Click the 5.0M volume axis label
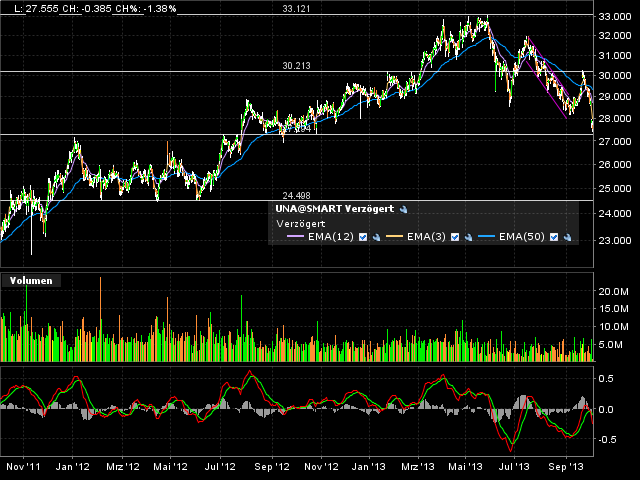The image size is (640, 480). point(611,345)
